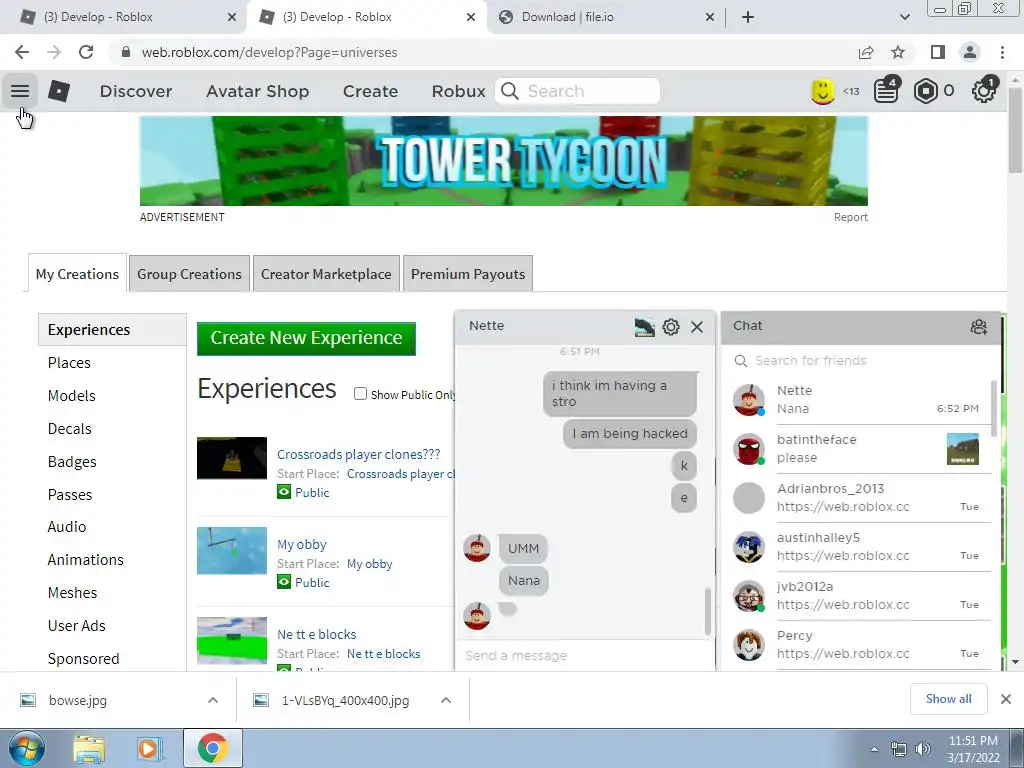The width and height of the screenshot is (1024, 768).
Task: Open the Create navigation link
Action: coord(370,91)
